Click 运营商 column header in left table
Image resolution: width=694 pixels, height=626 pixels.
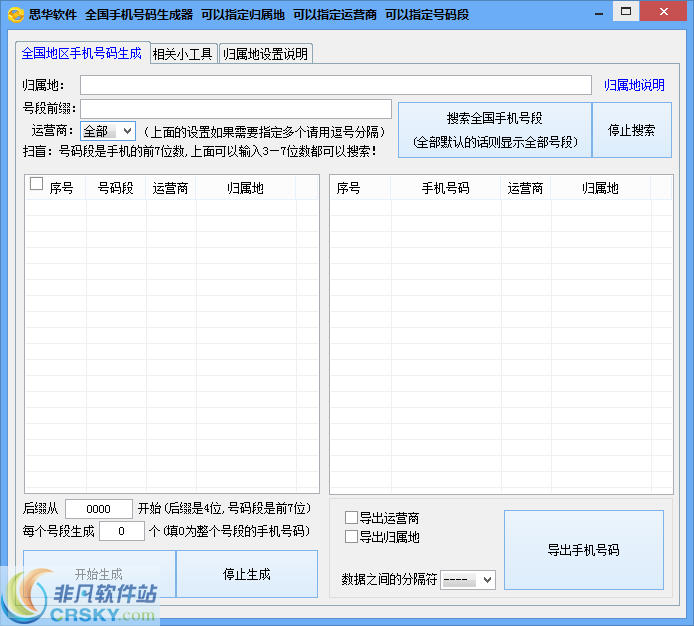point(170,188)
